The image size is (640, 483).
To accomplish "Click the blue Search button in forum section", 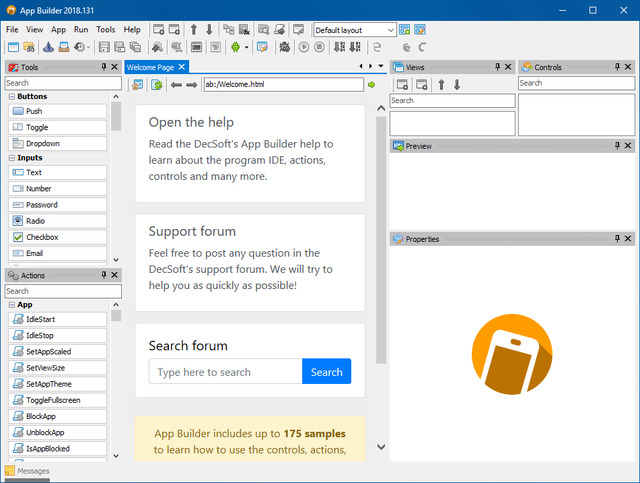I will point(326,372).
